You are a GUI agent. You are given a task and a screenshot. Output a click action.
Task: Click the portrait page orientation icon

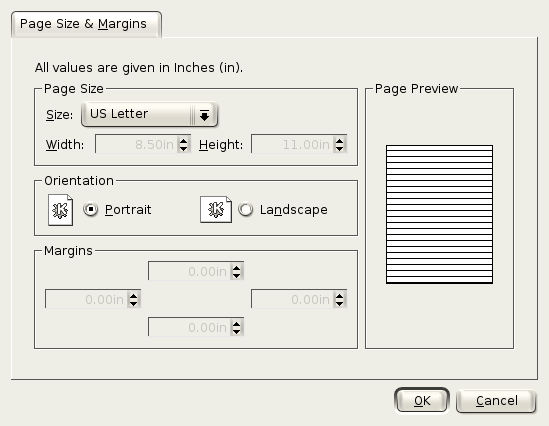[61, 210]
